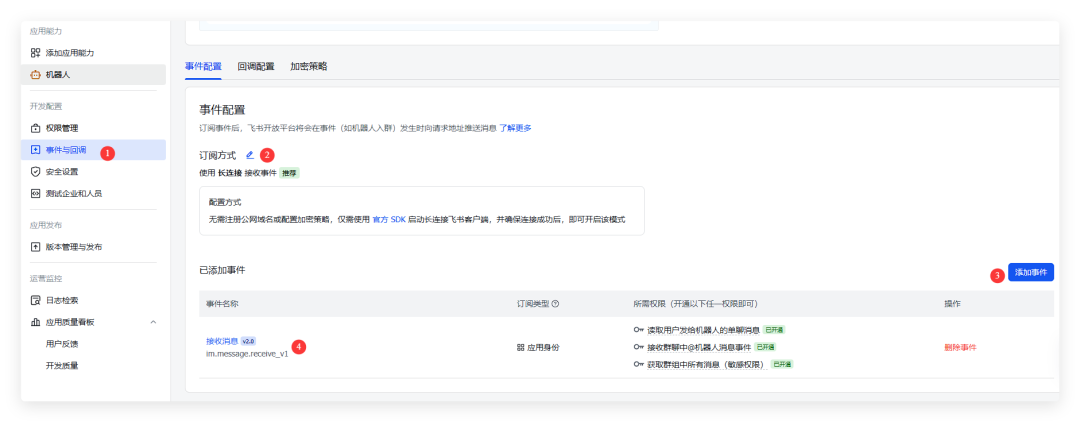The image size is (1080, 422).
Task: Click the 添加事件 button
Action: coord(1030,272)
